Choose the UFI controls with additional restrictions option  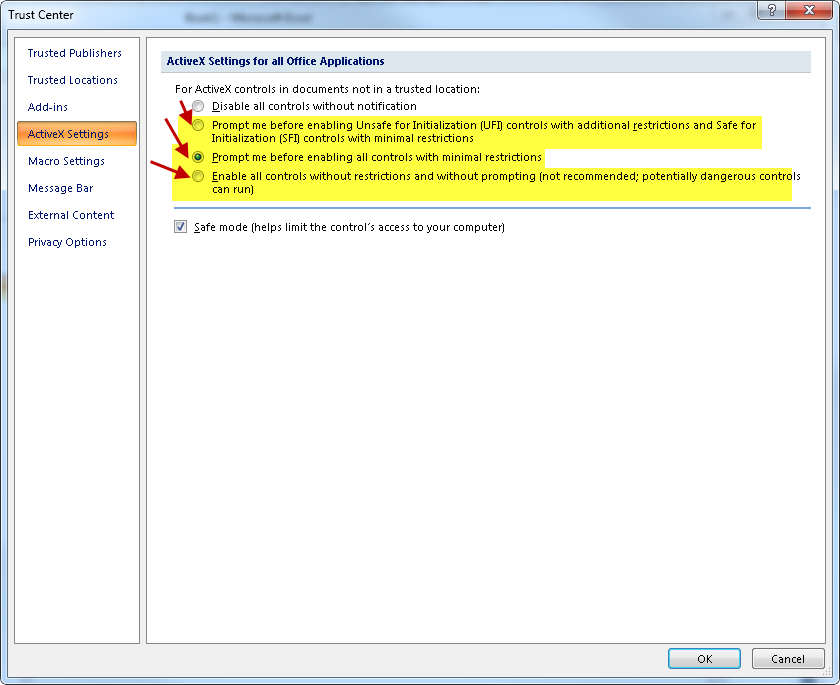coord(200,125)
